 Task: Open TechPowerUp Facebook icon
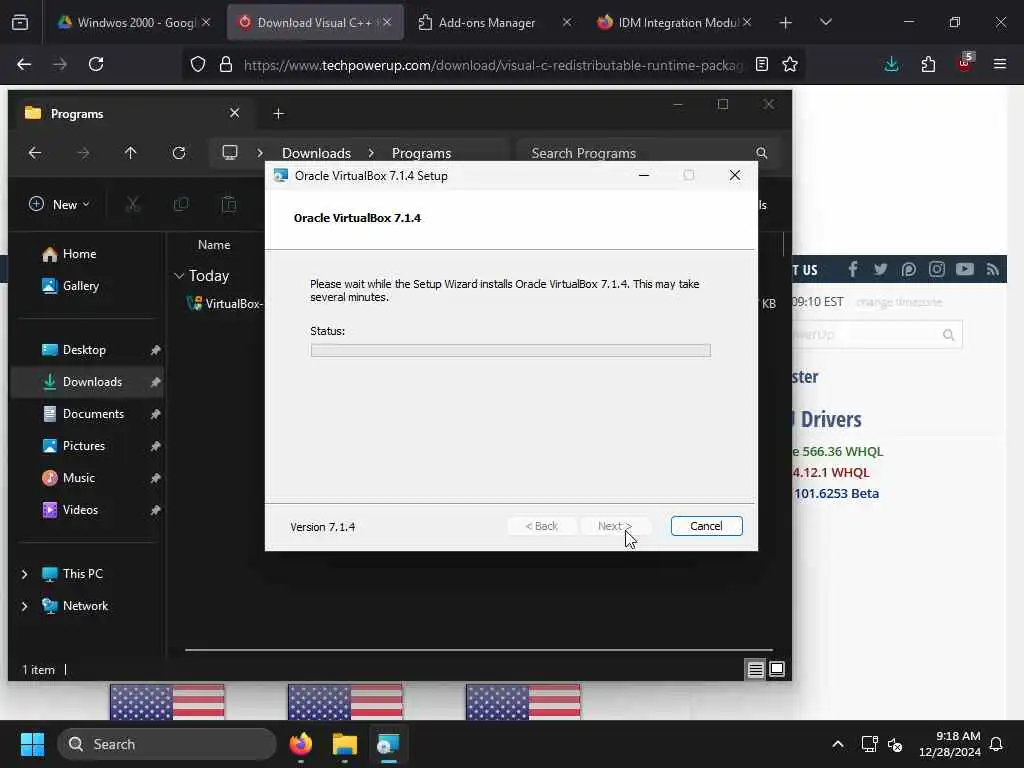coord(853,269)
